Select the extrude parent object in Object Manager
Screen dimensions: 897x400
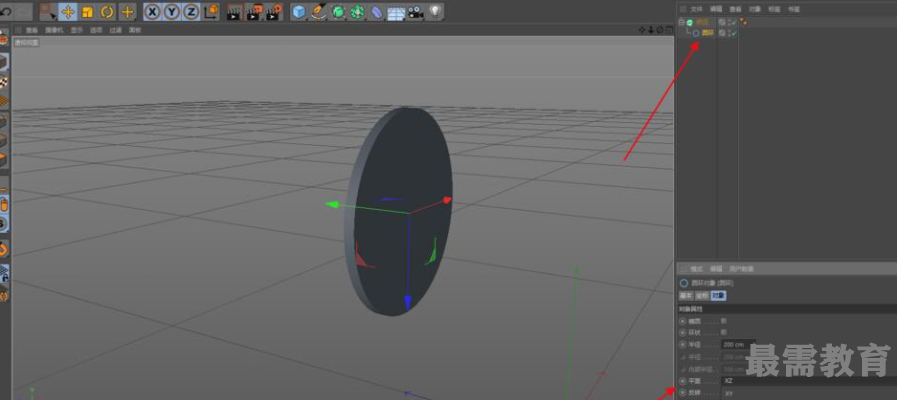tap(702, 22)
